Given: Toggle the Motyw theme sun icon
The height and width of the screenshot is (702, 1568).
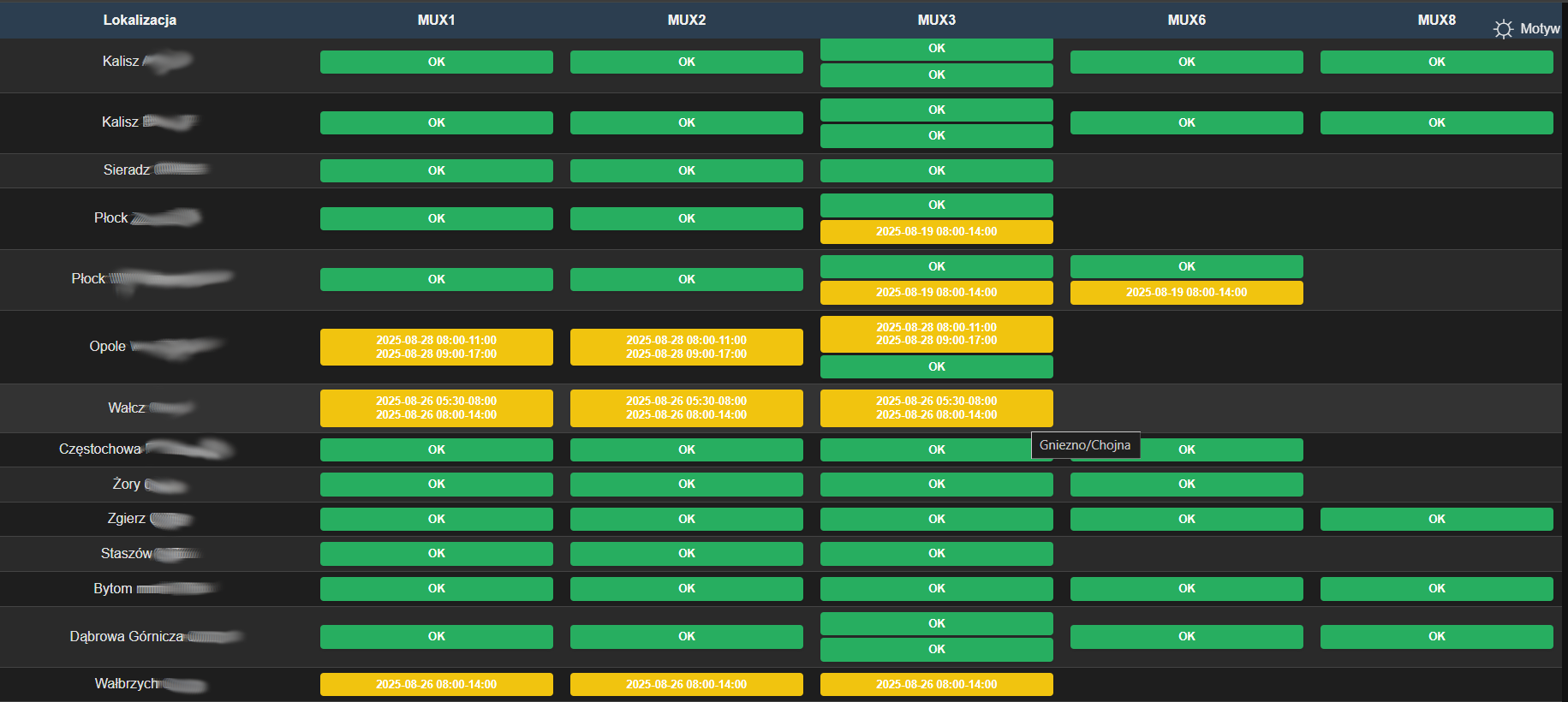Looking at the screenshot, I should 1503,29.
